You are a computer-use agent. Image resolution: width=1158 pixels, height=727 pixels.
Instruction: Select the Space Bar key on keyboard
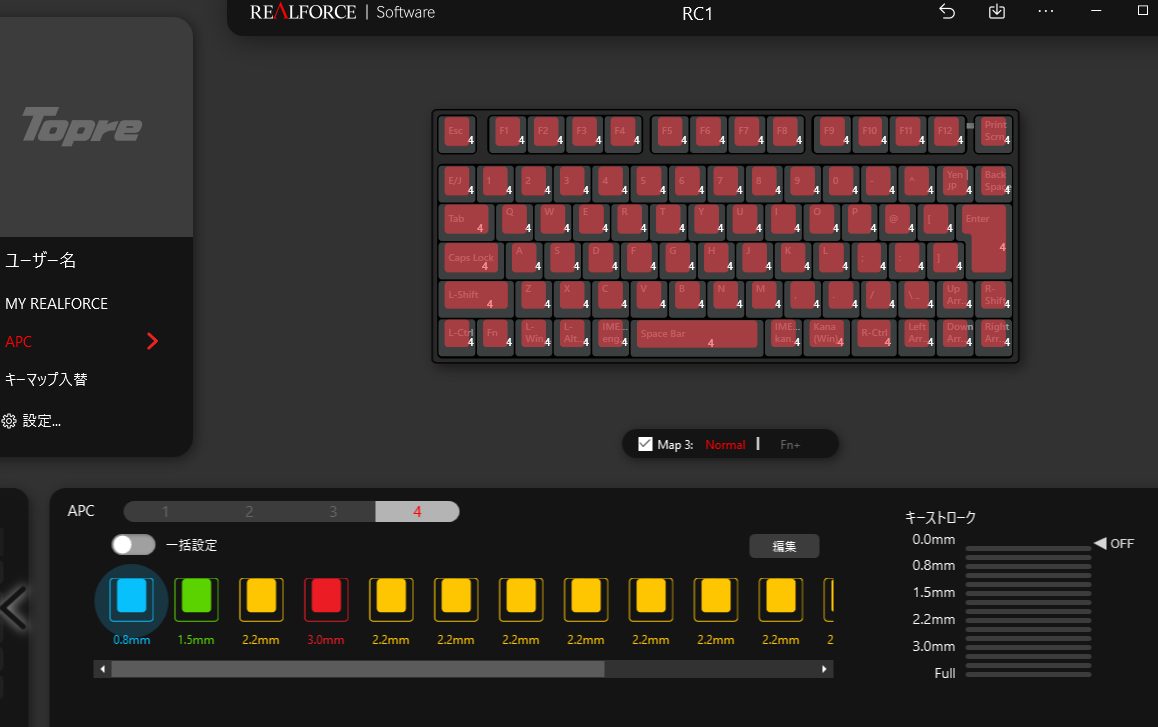point(696,335)
